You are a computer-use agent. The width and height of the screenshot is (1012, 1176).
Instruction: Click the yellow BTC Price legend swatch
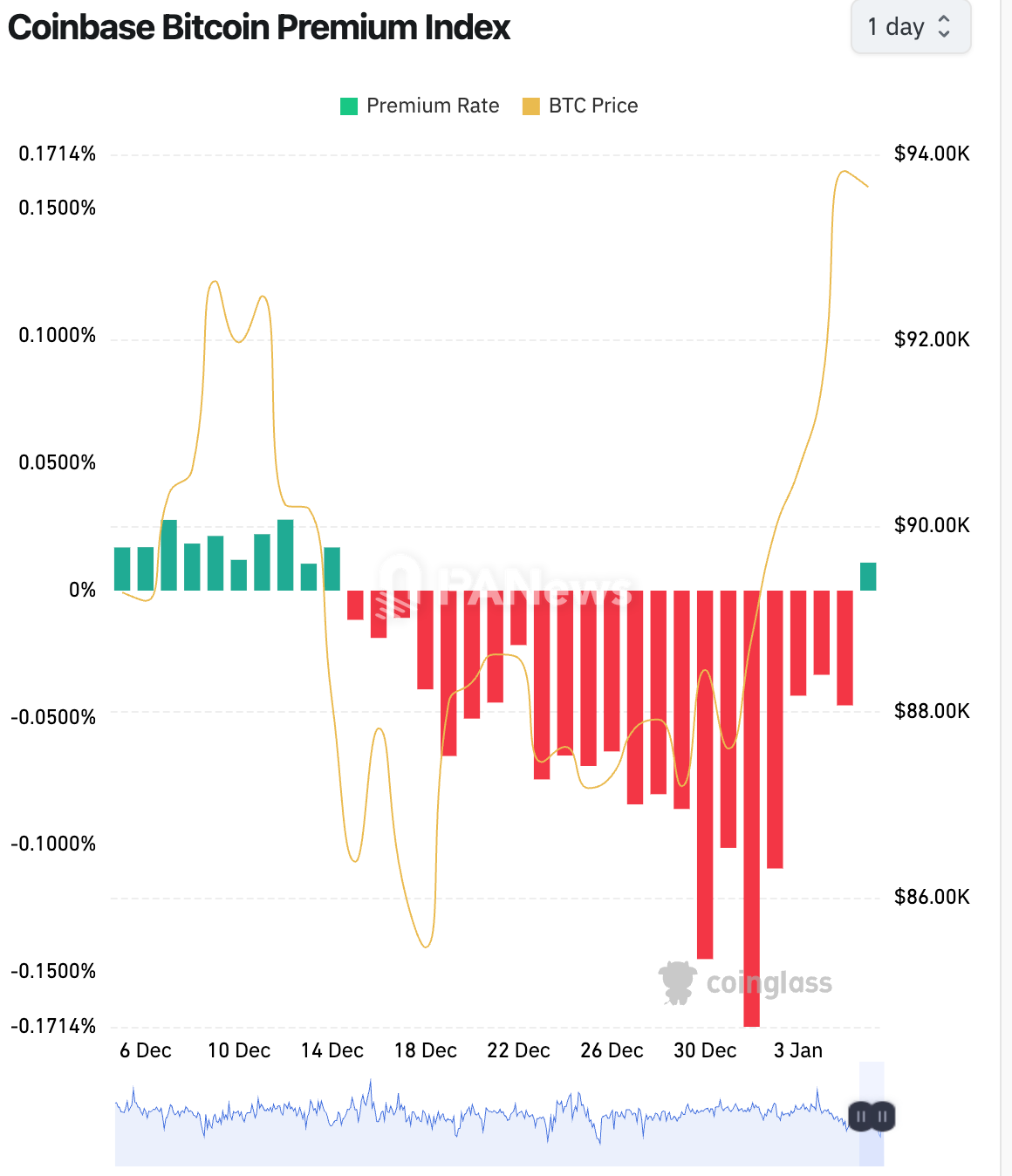tap(531, 106)
